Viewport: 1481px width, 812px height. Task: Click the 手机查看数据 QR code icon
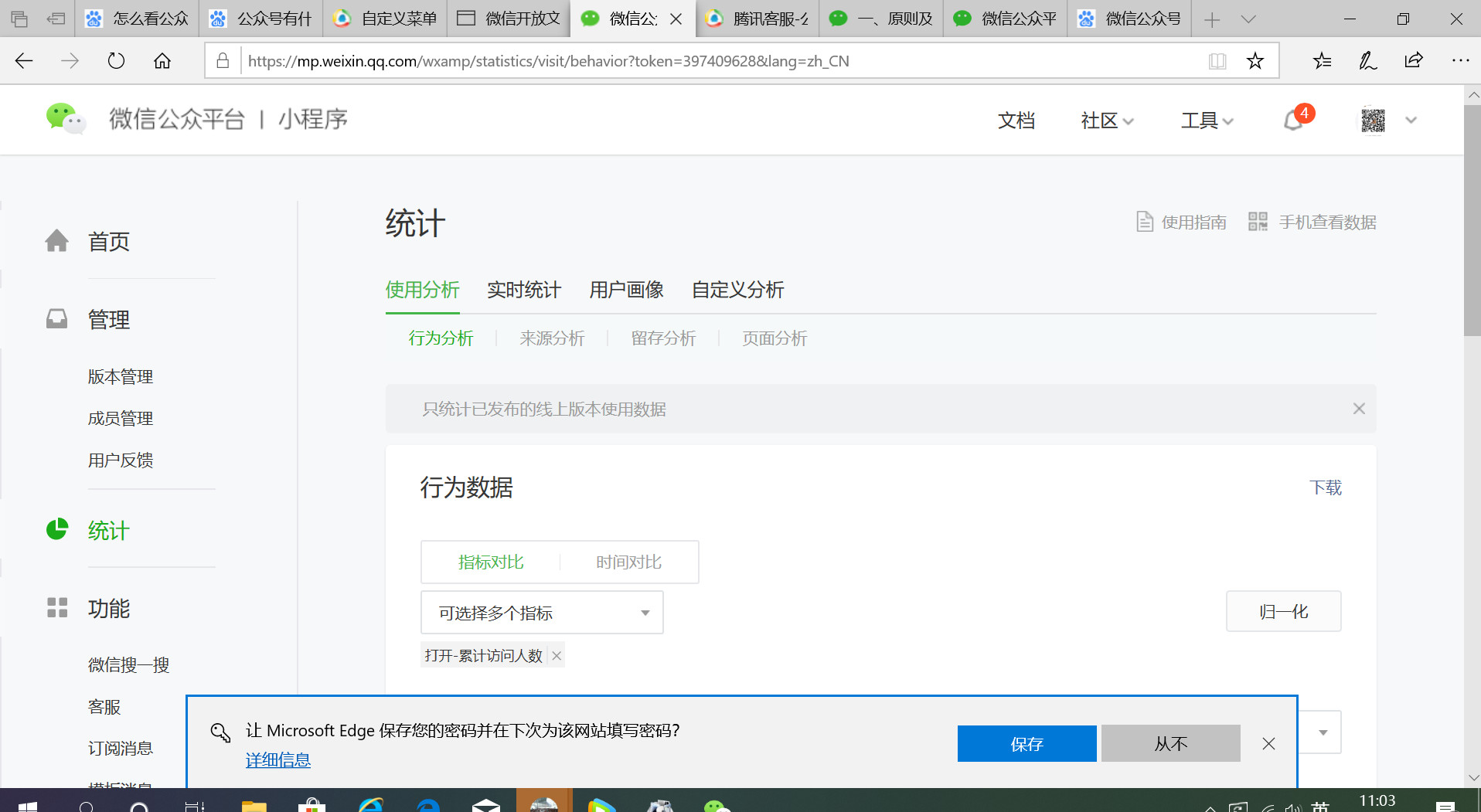point(1258,220)
